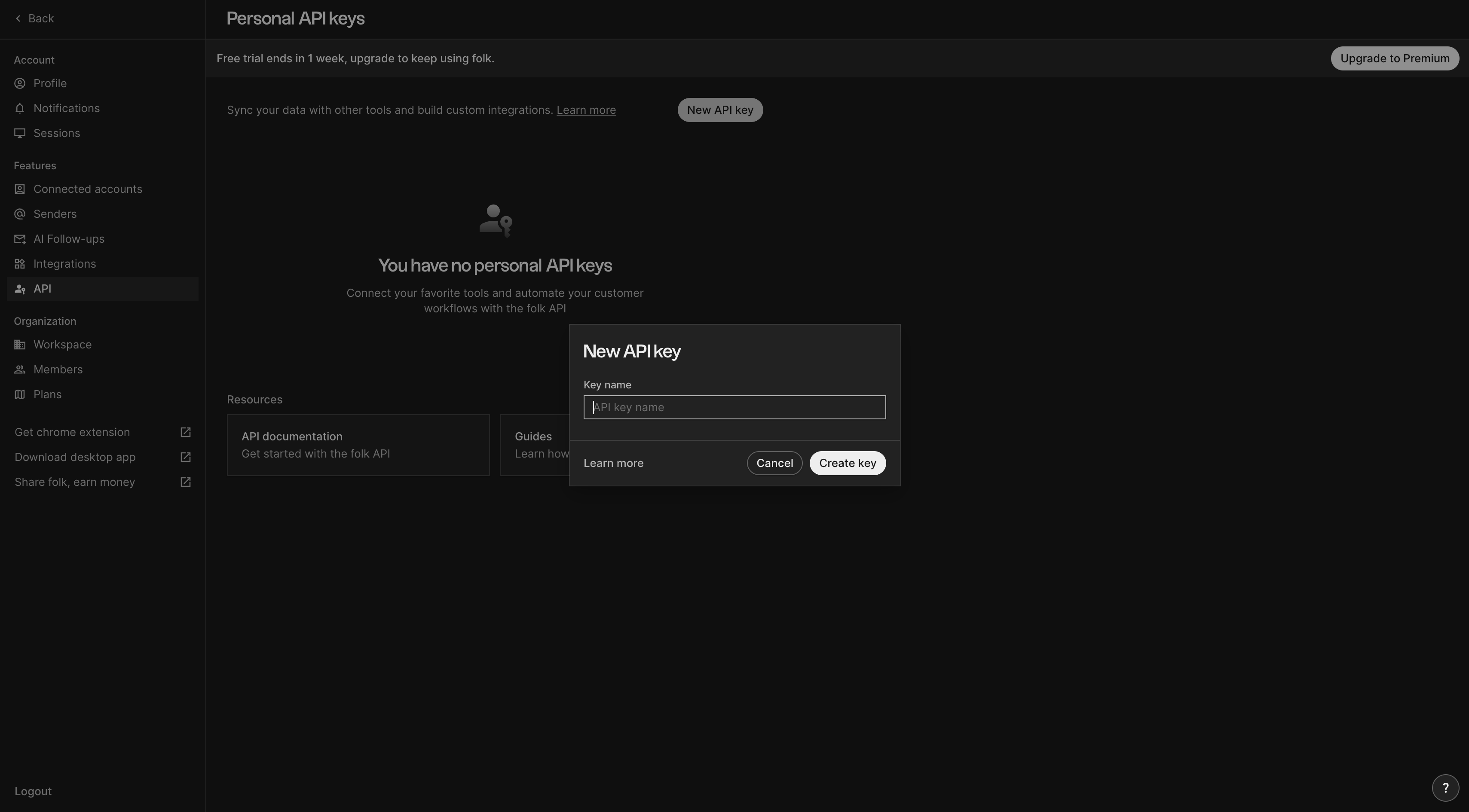The height and width of the screenshot is (812, 1469).
Task: Go to Members page
Action: 103,369
